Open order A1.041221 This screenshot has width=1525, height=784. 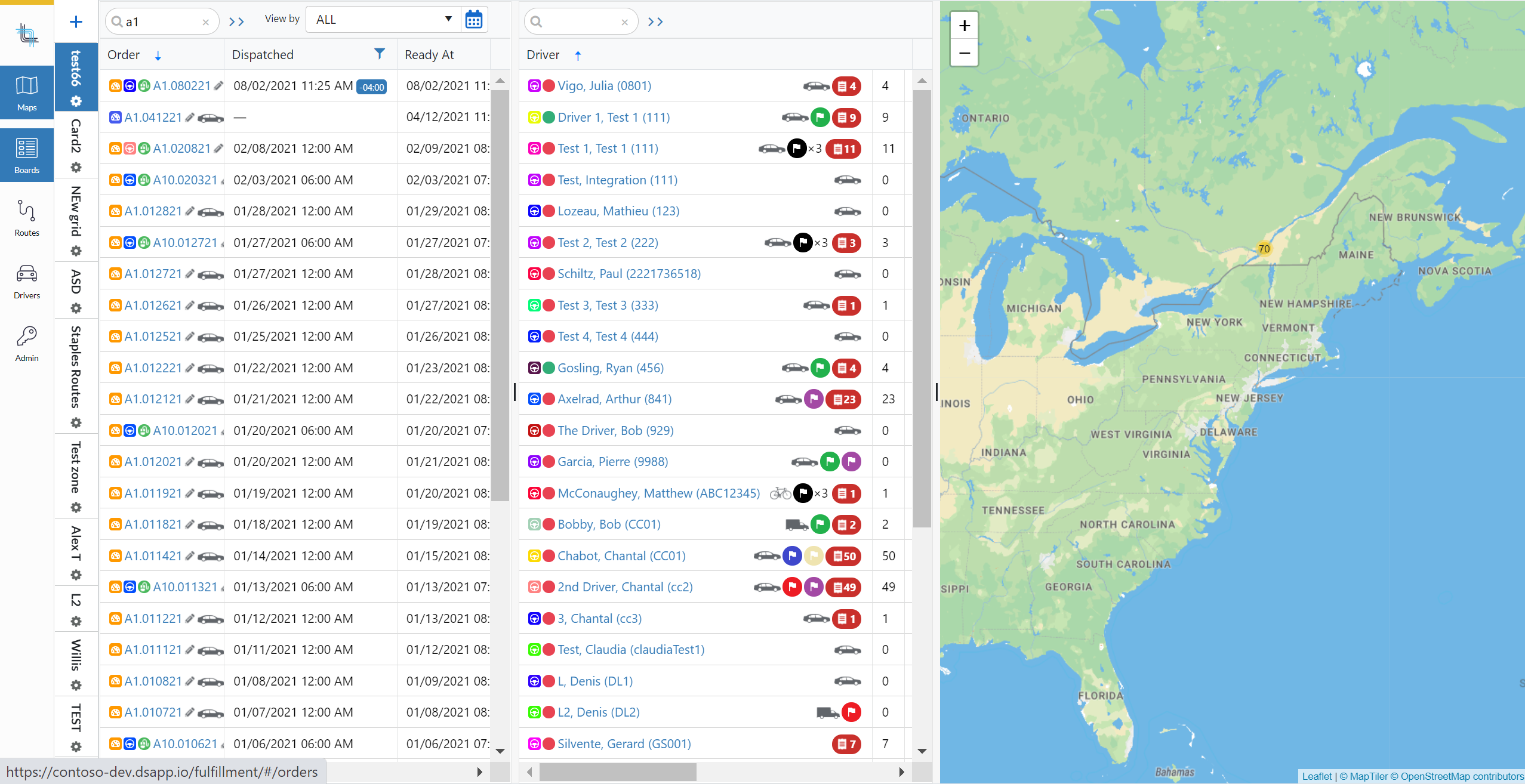[x=152, y=117]
